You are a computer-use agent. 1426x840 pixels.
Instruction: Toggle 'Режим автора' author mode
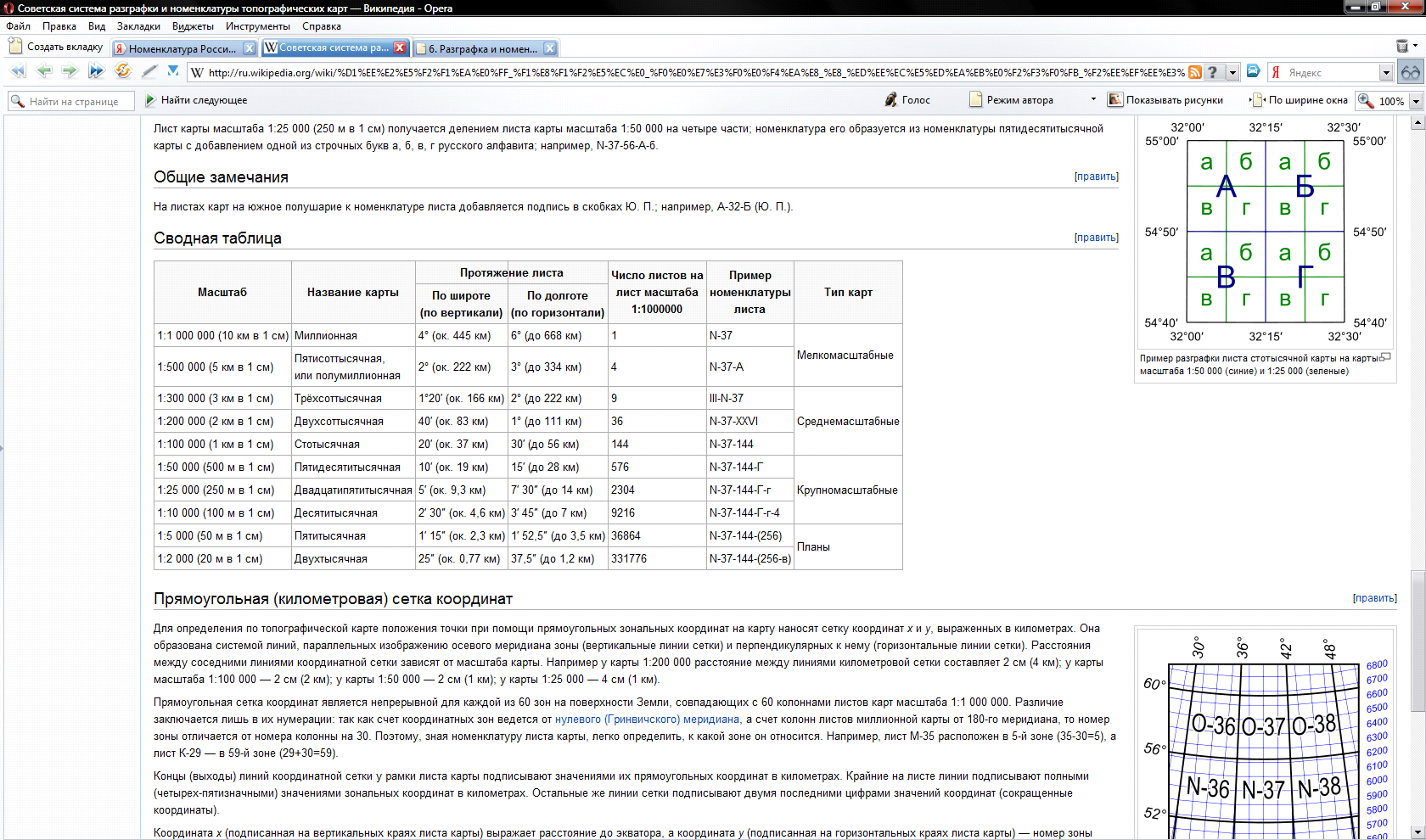(1011, 100)
